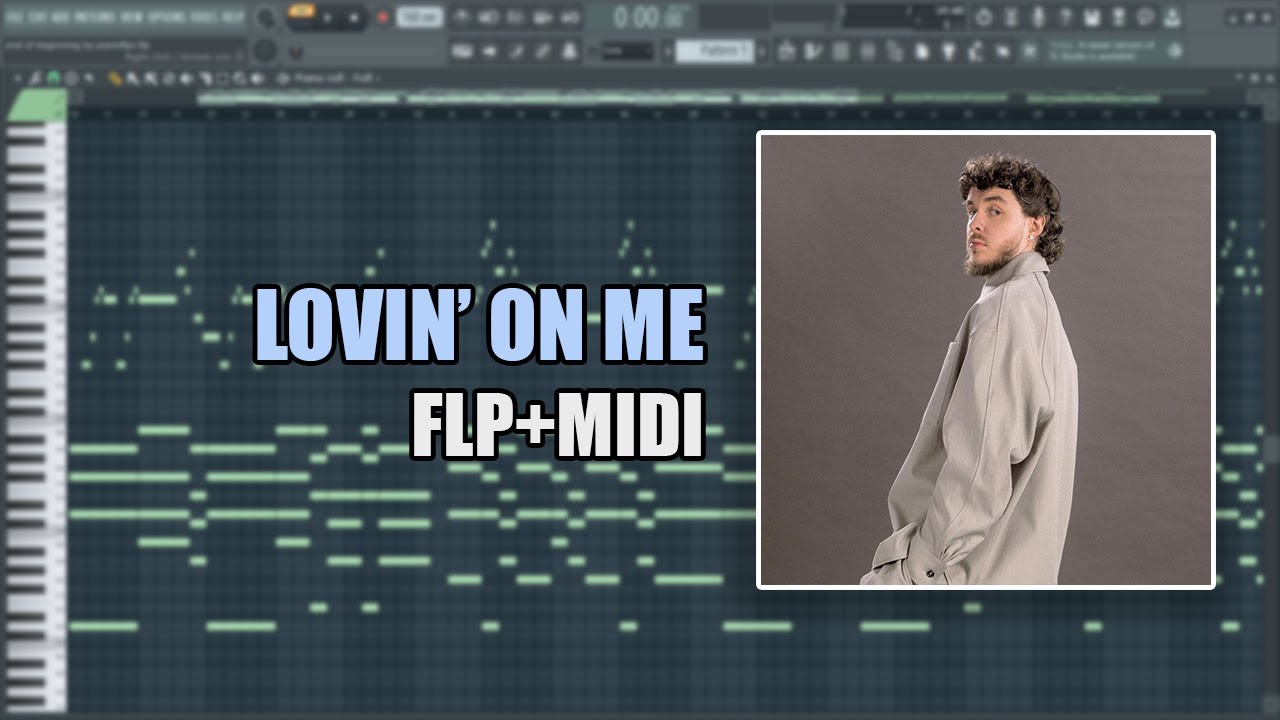Open the mixer view icon
Screen dimensions: 1280x720
point(866,51)
